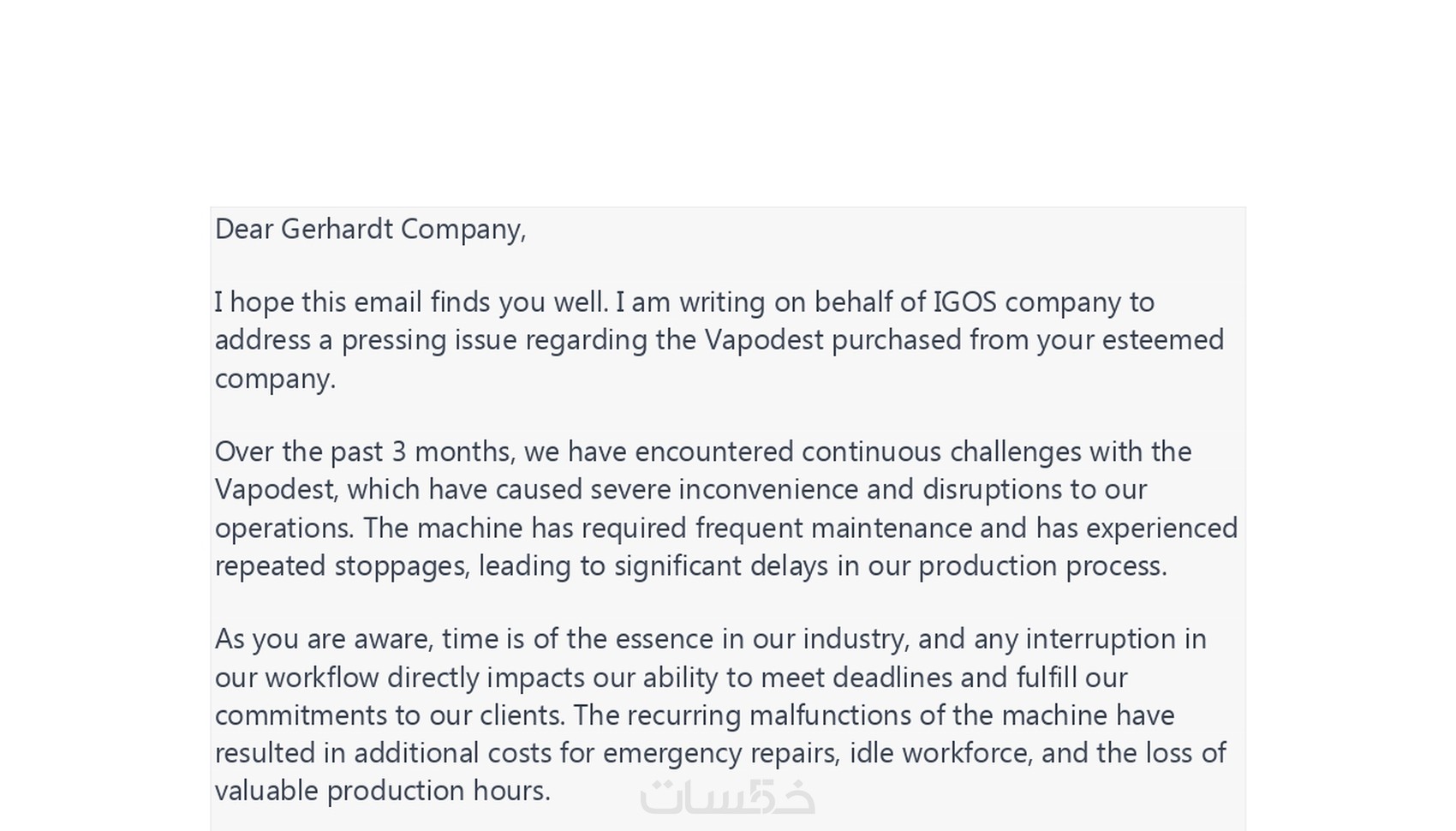Click the phrase "production process."
1456x831 pixels.
pyautogui.click(x=1042, y=566)
